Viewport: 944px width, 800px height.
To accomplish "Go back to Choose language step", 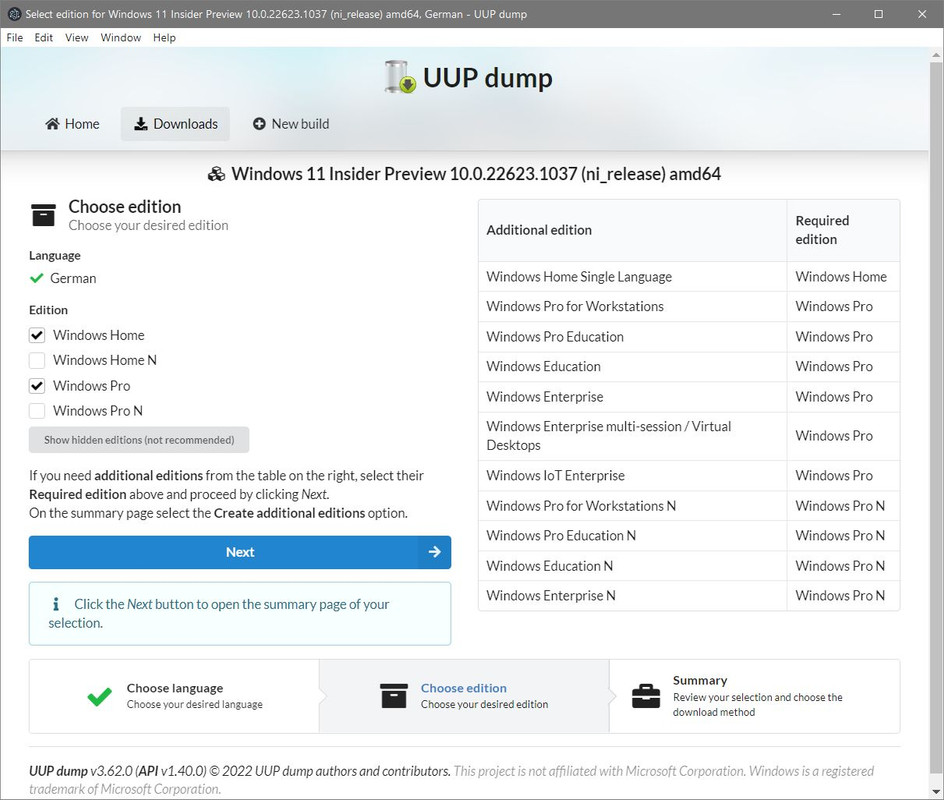I will (x=174, y=696).
